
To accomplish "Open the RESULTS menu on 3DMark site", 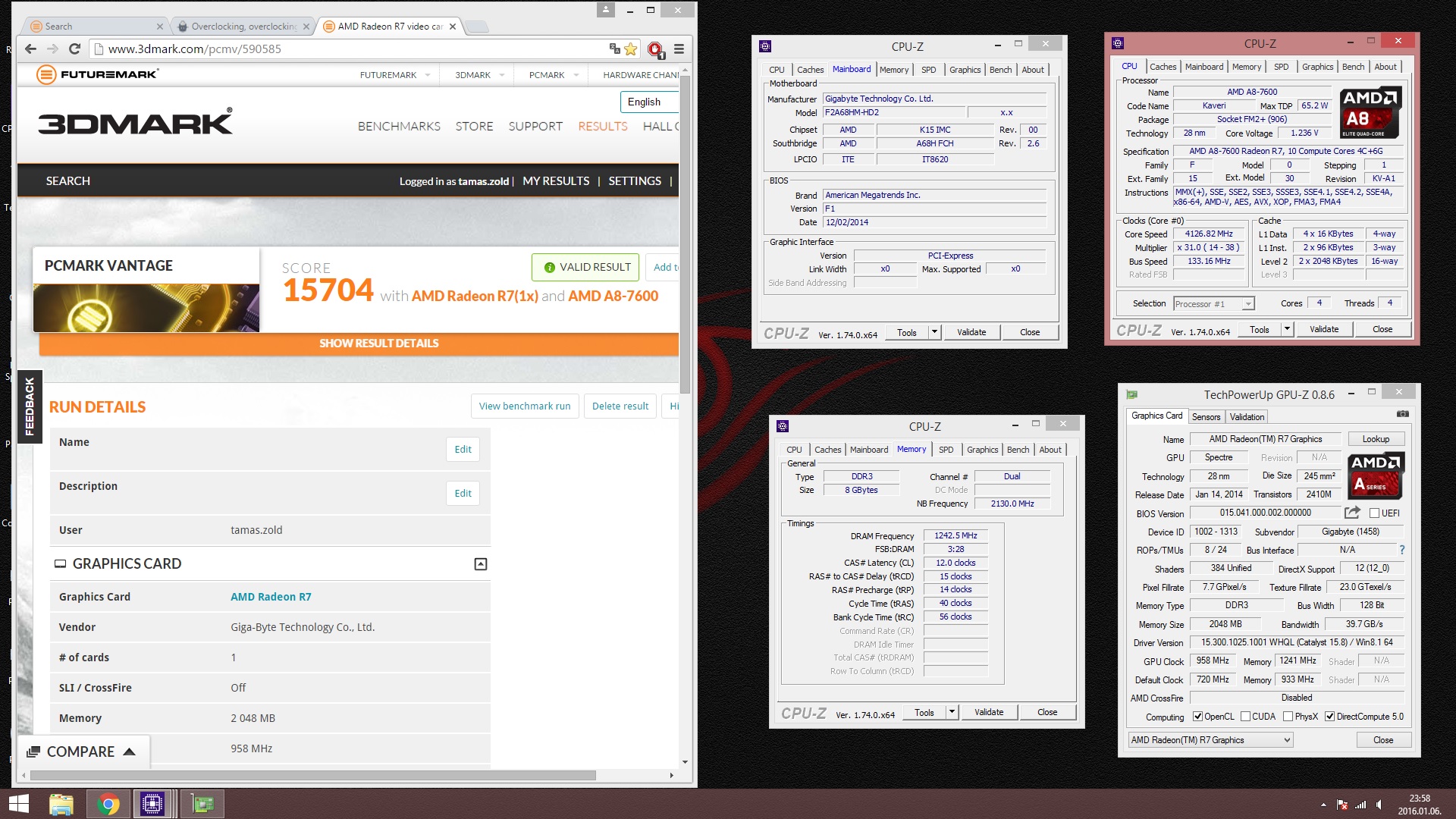I will click(x=602, y=126).
